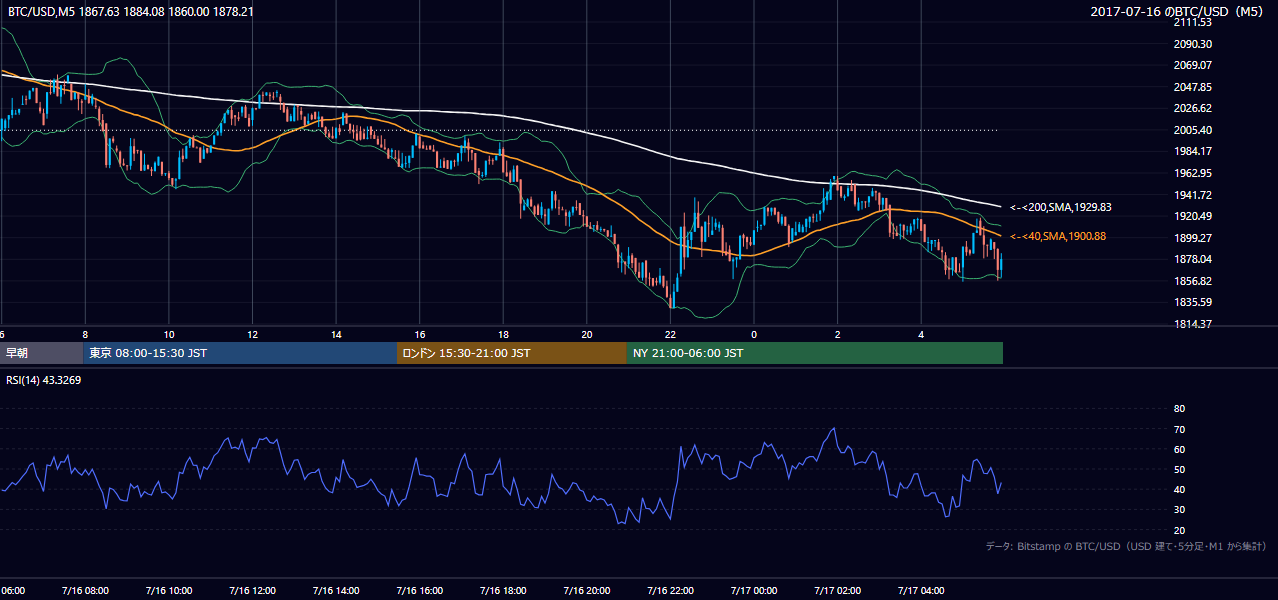Click the 7/16 20:00 time label
The width and height of the screenshot is (1278, 600).
click(x=586, y=591)
